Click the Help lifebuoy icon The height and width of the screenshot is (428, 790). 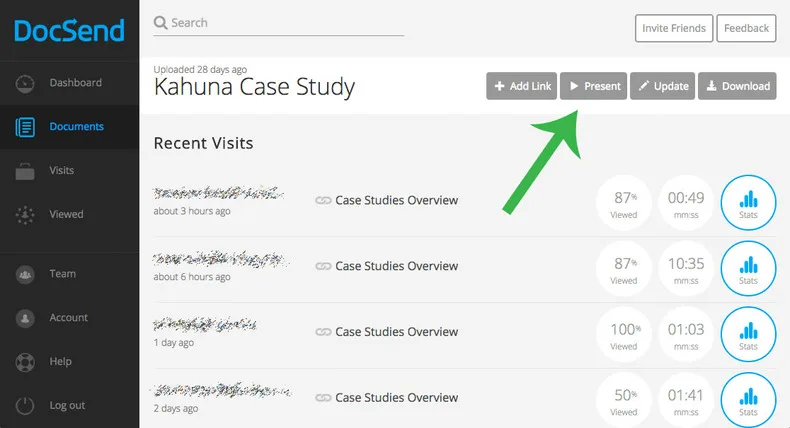tap(25, 362)
